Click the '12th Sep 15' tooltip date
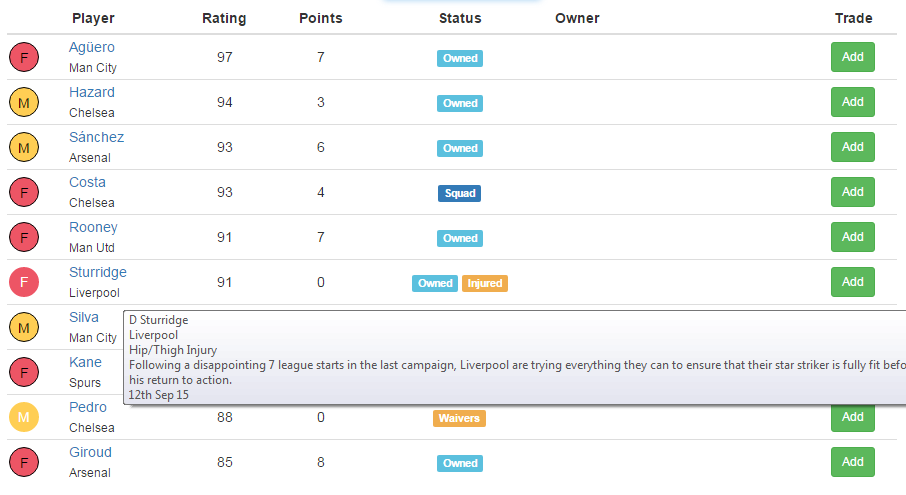This screenshot has height=495, width=906. (158, 395)
